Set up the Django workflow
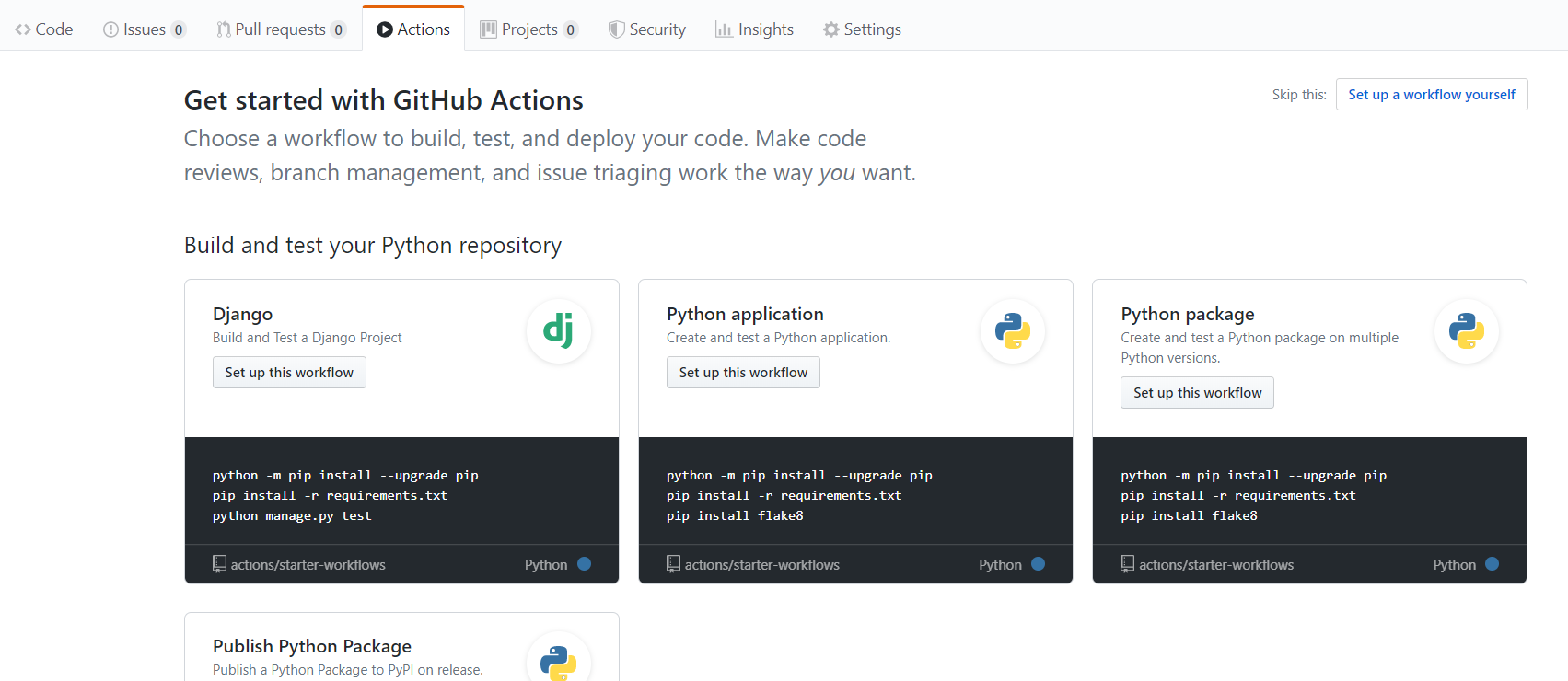The image size is (1568, 681). click(x=289, y=373)
